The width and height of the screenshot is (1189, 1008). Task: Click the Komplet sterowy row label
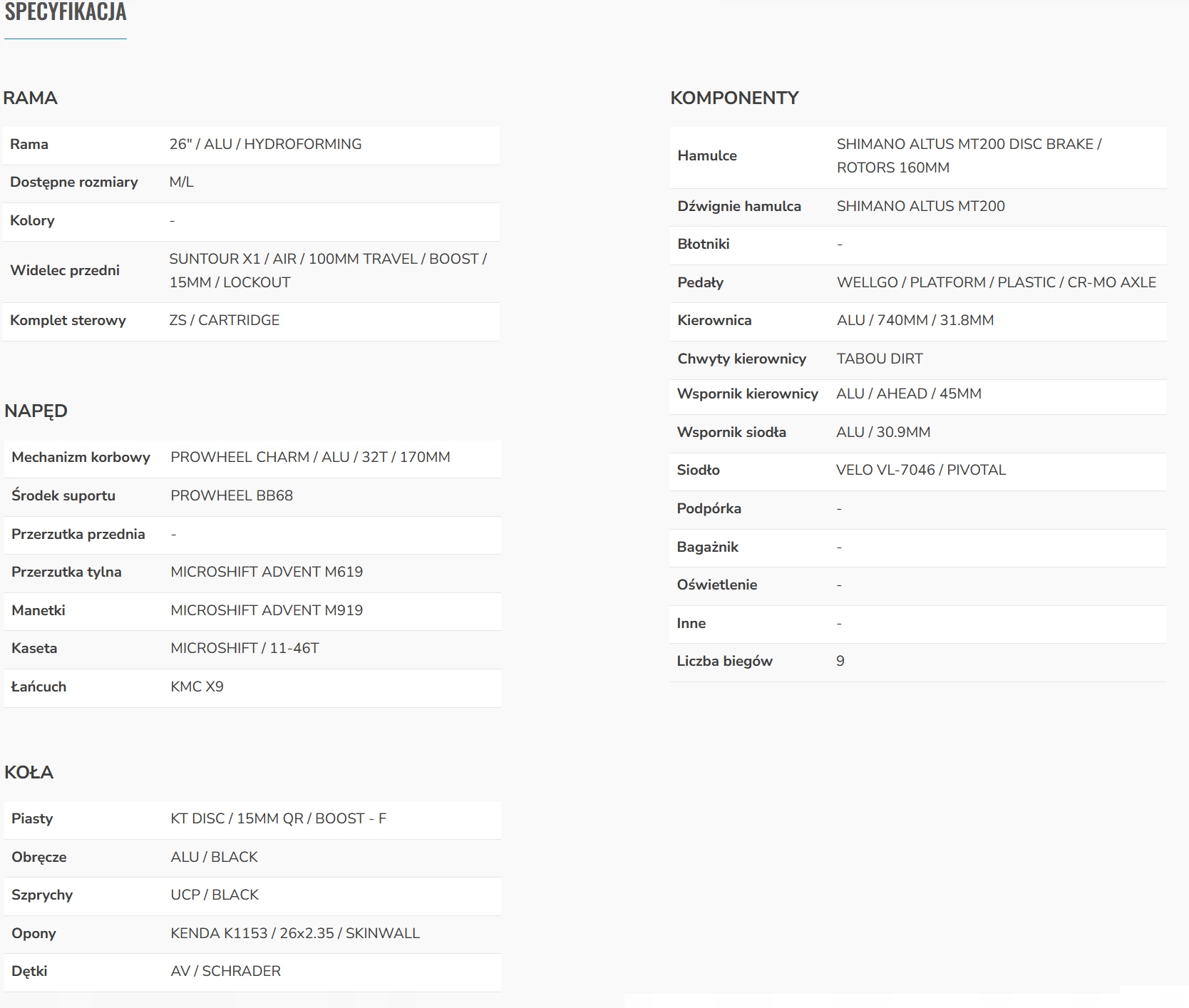[68, 320]
